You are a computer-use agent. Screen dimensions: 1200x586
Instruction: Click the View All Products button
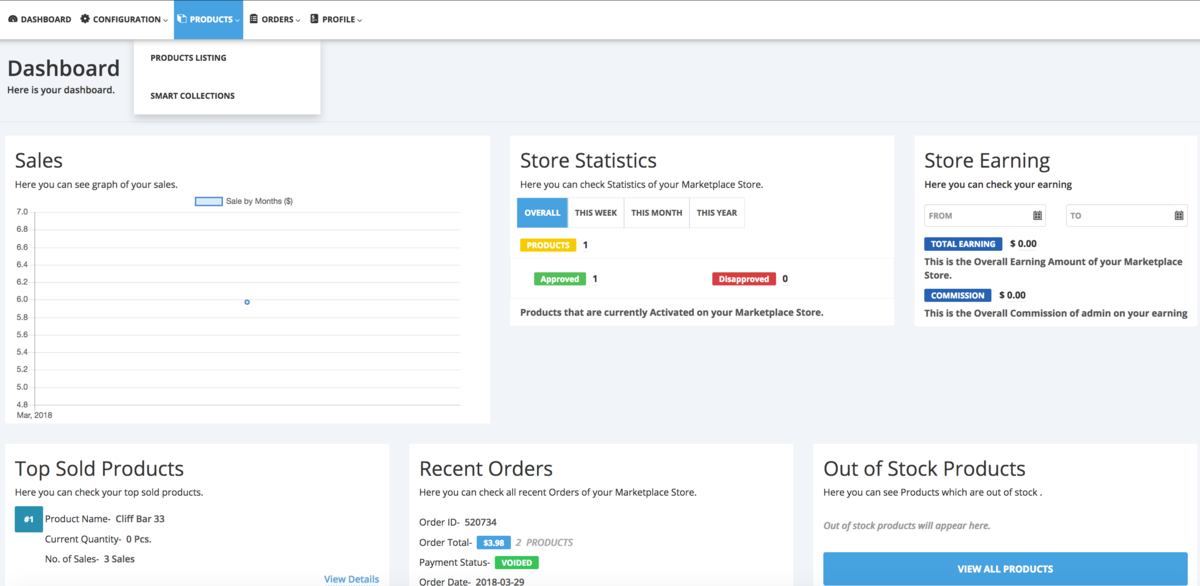point(1005,569)
